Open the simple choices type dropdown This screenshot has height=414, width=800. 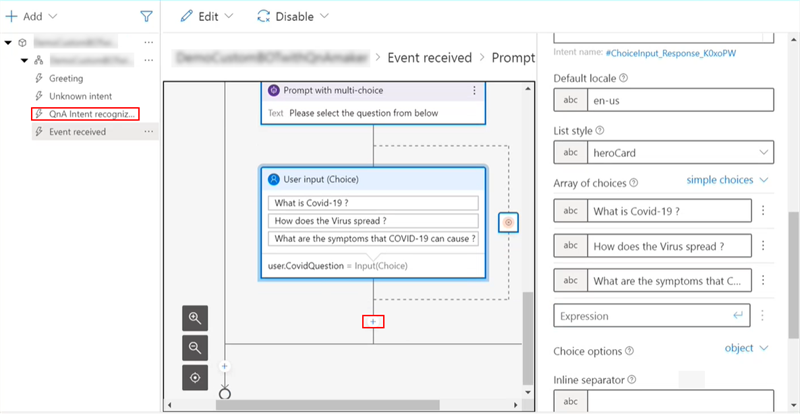point(728,180)
